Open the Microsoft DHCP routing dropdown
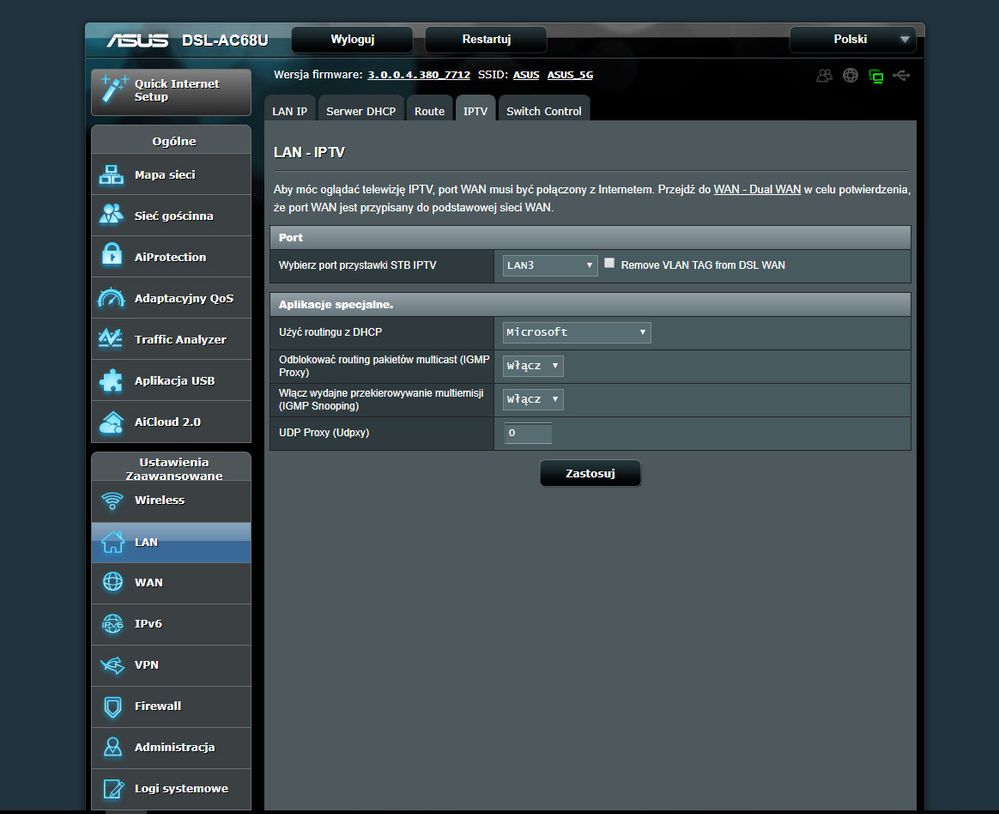Viewport: 999px width, 814px height. click(x=577, y=332)
